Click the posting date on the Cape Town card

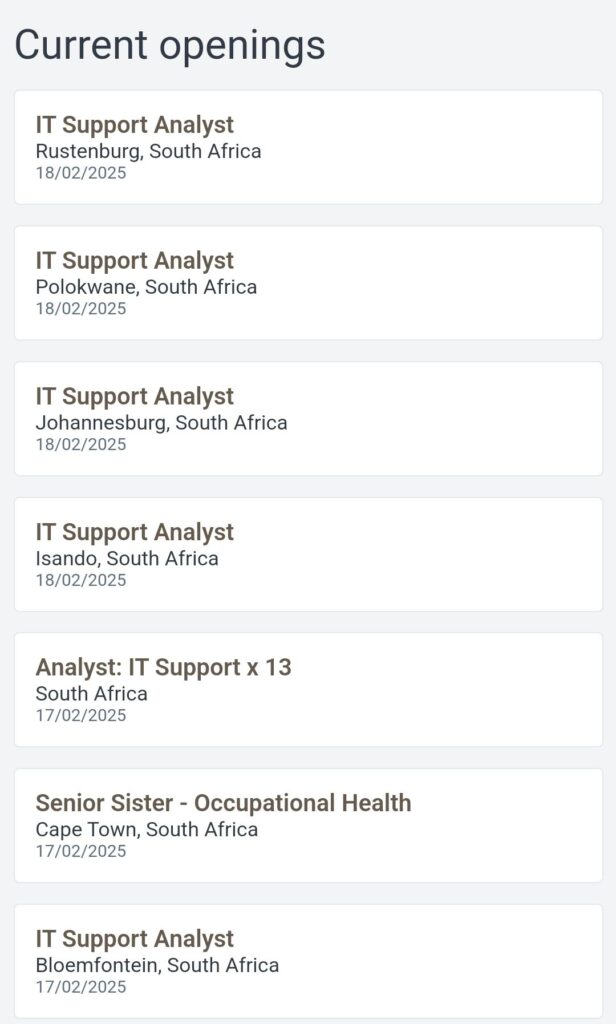(81, 851)
